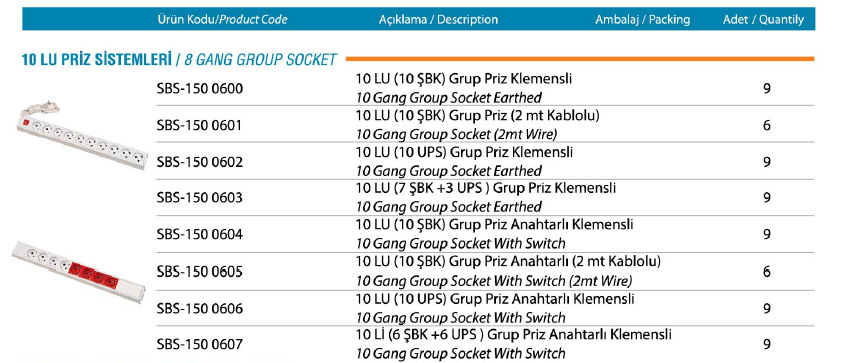Select product code SBS-150 0607
Image resolution: width=850 pixels, height=363 pixels.
[199, 344]
